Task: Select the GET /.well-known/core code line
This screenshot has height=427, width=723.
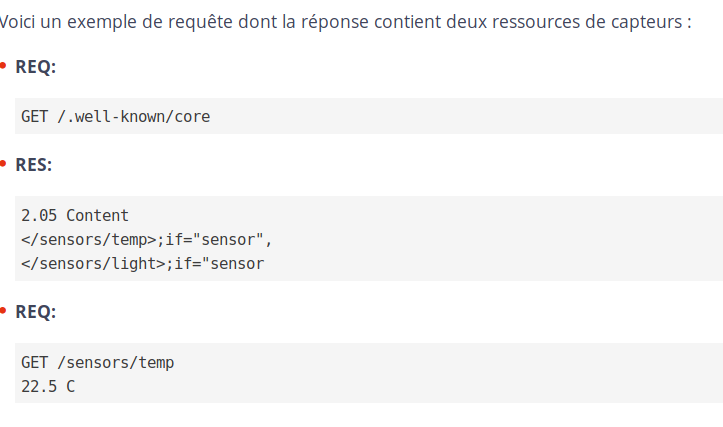Action: (115, 117)
